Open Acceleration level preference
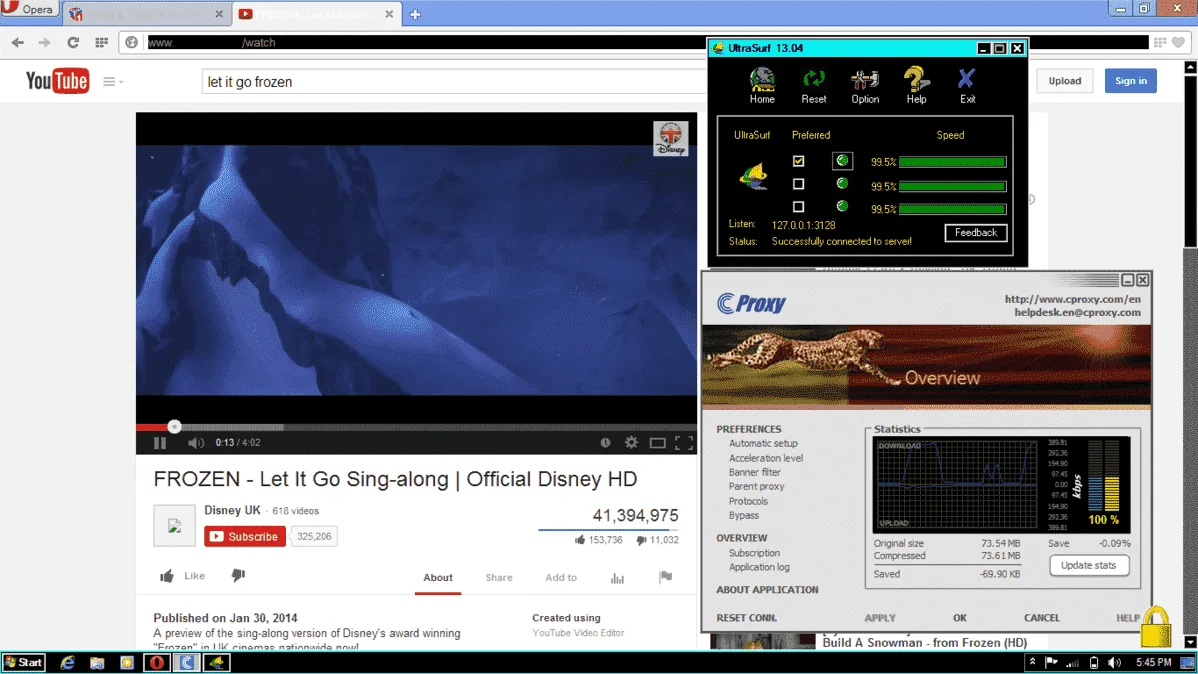The image size is (1198, 674). coord(766,458)
